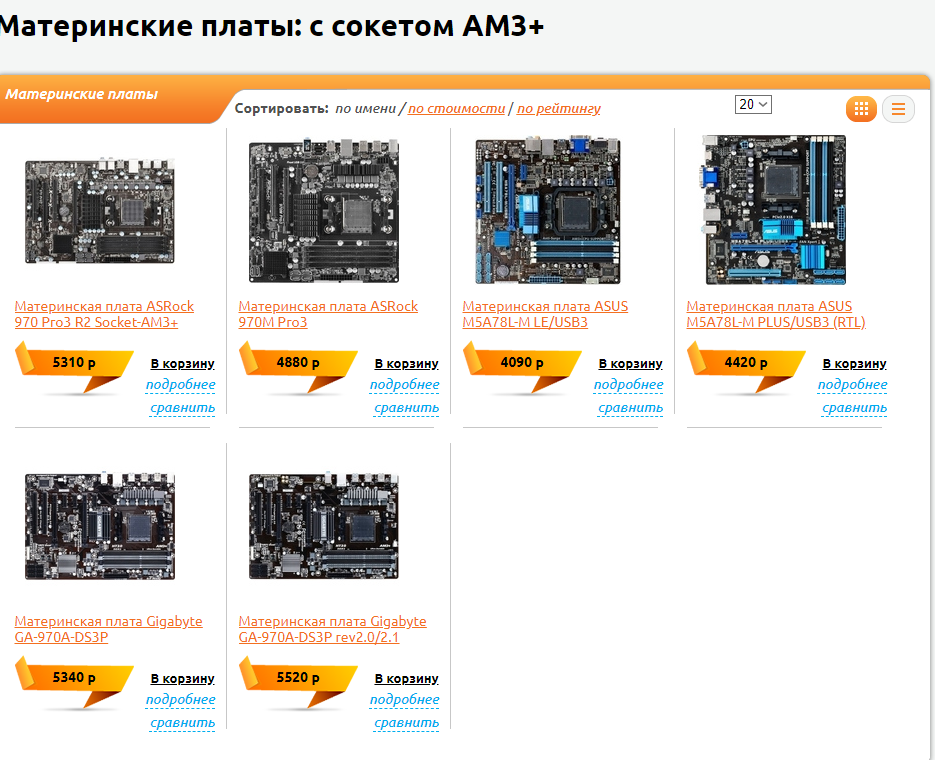Viewport: 935px width, 760px height.
Task: Click подробнее for ASRock 970M Pro3
Action: coord(404,385)
